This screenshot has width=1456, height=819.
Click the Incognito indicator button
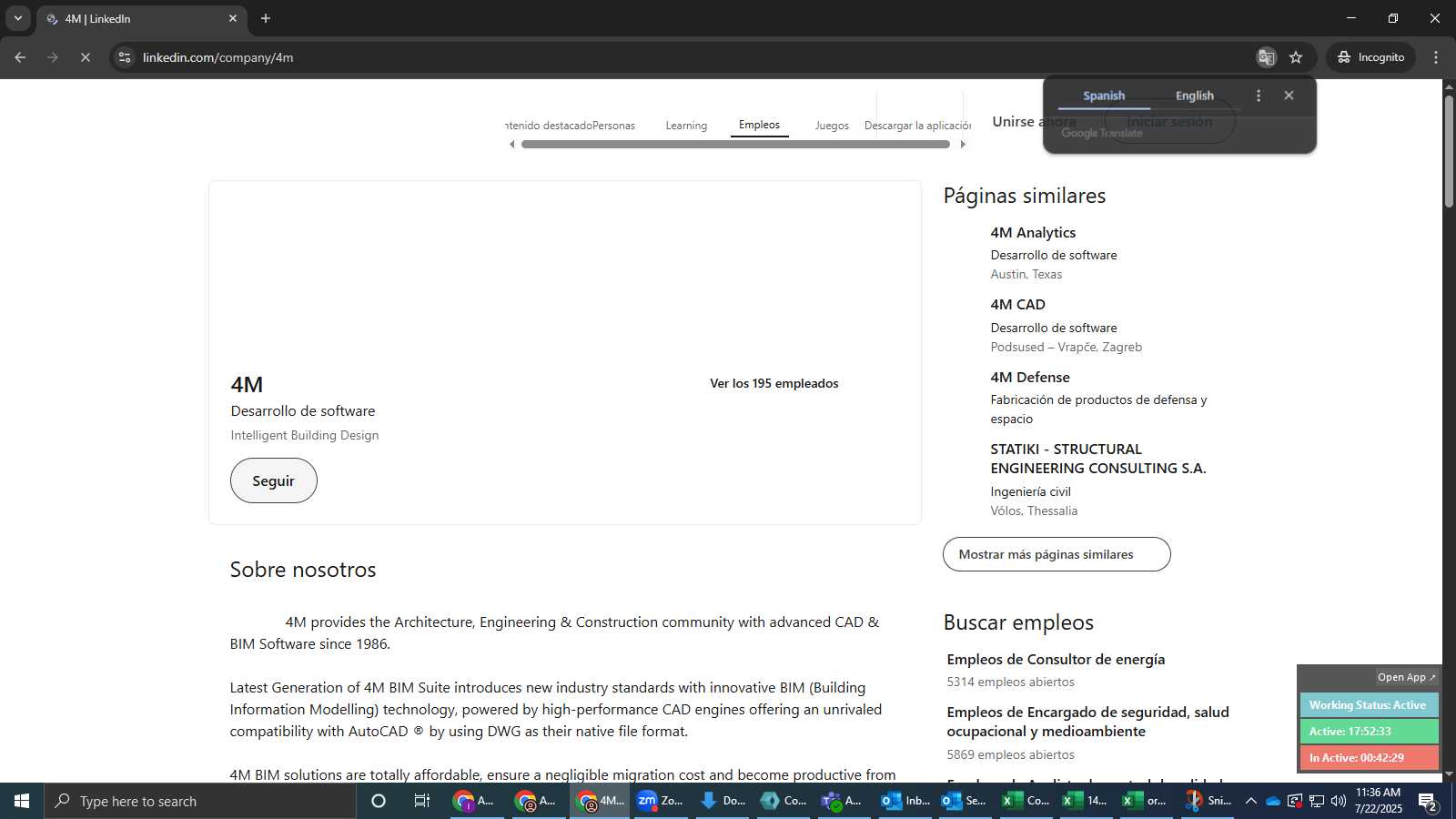1370,57
